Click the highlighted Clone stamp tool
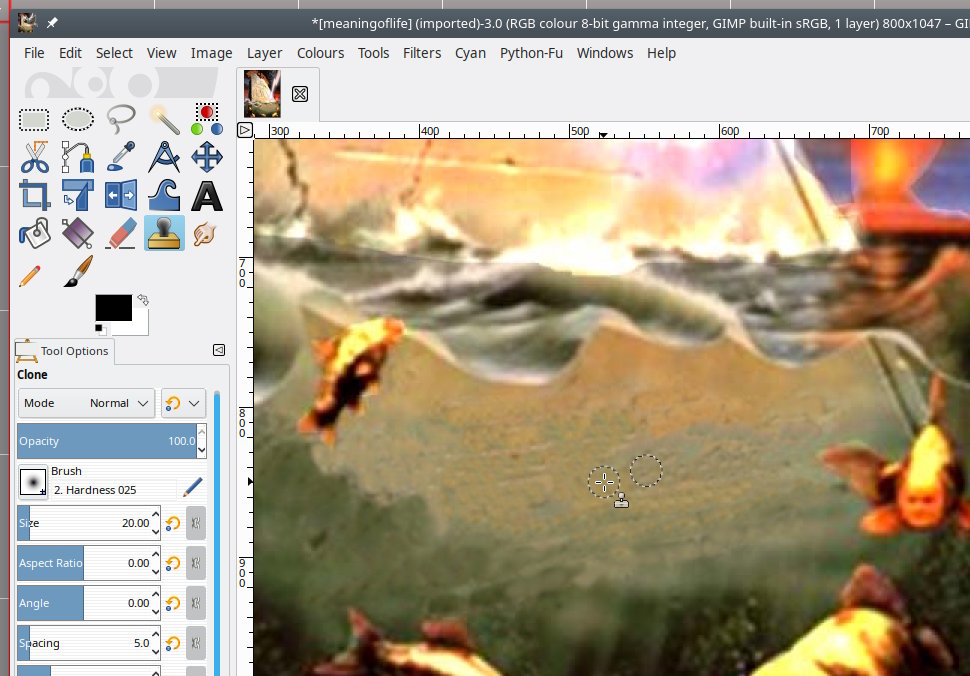Screen dimensions: 970x676 click(x=164, y=233)
